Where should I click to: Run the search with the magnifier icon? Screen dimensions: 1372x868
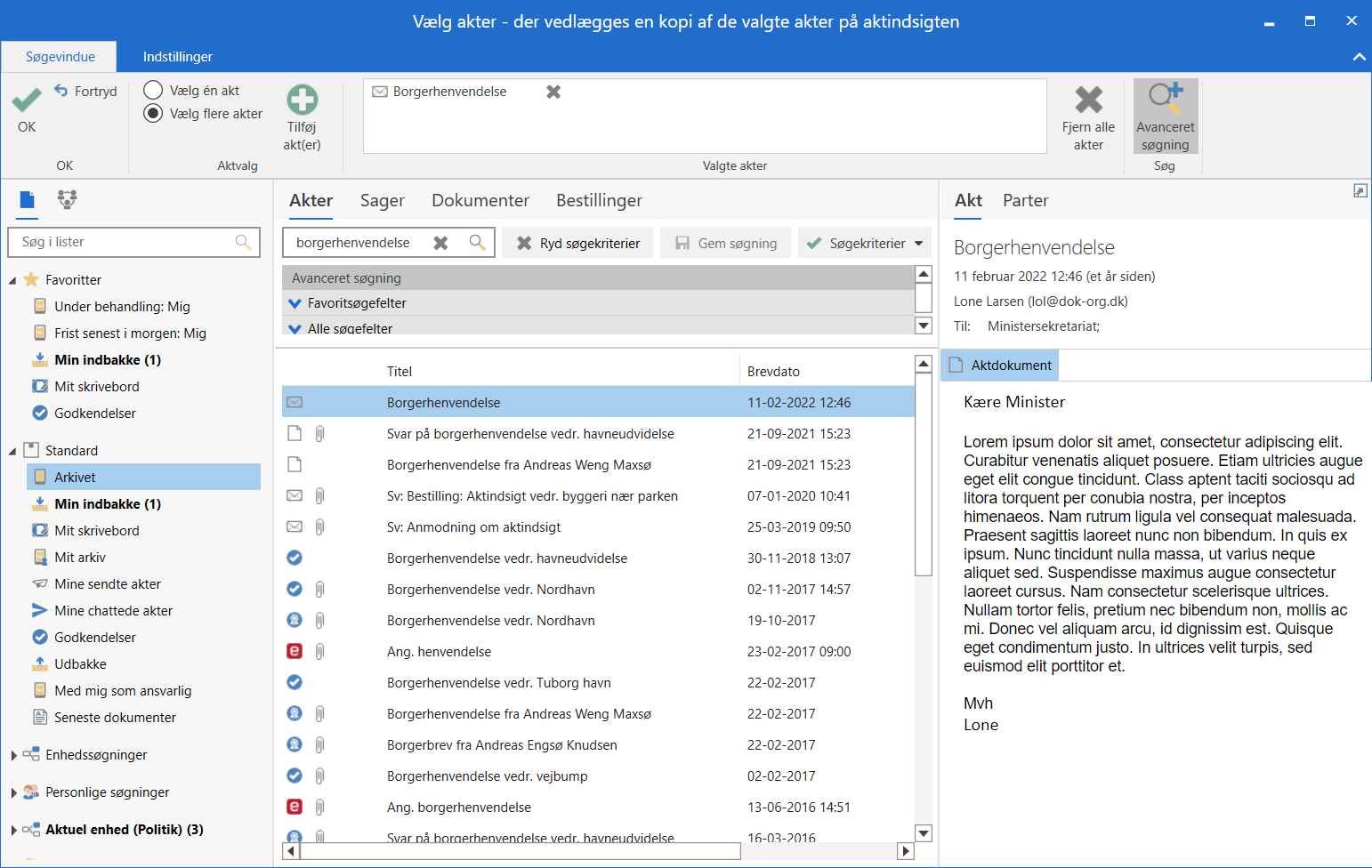click(x=478, y=242)
